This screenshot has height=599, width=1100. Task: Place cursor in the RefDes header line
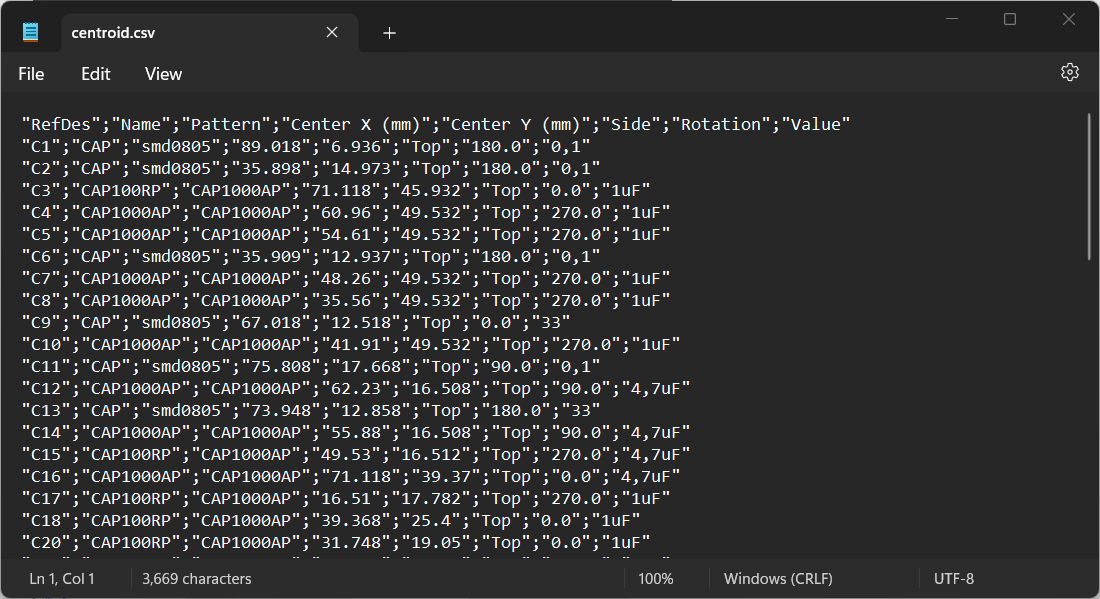pos(436,124)
